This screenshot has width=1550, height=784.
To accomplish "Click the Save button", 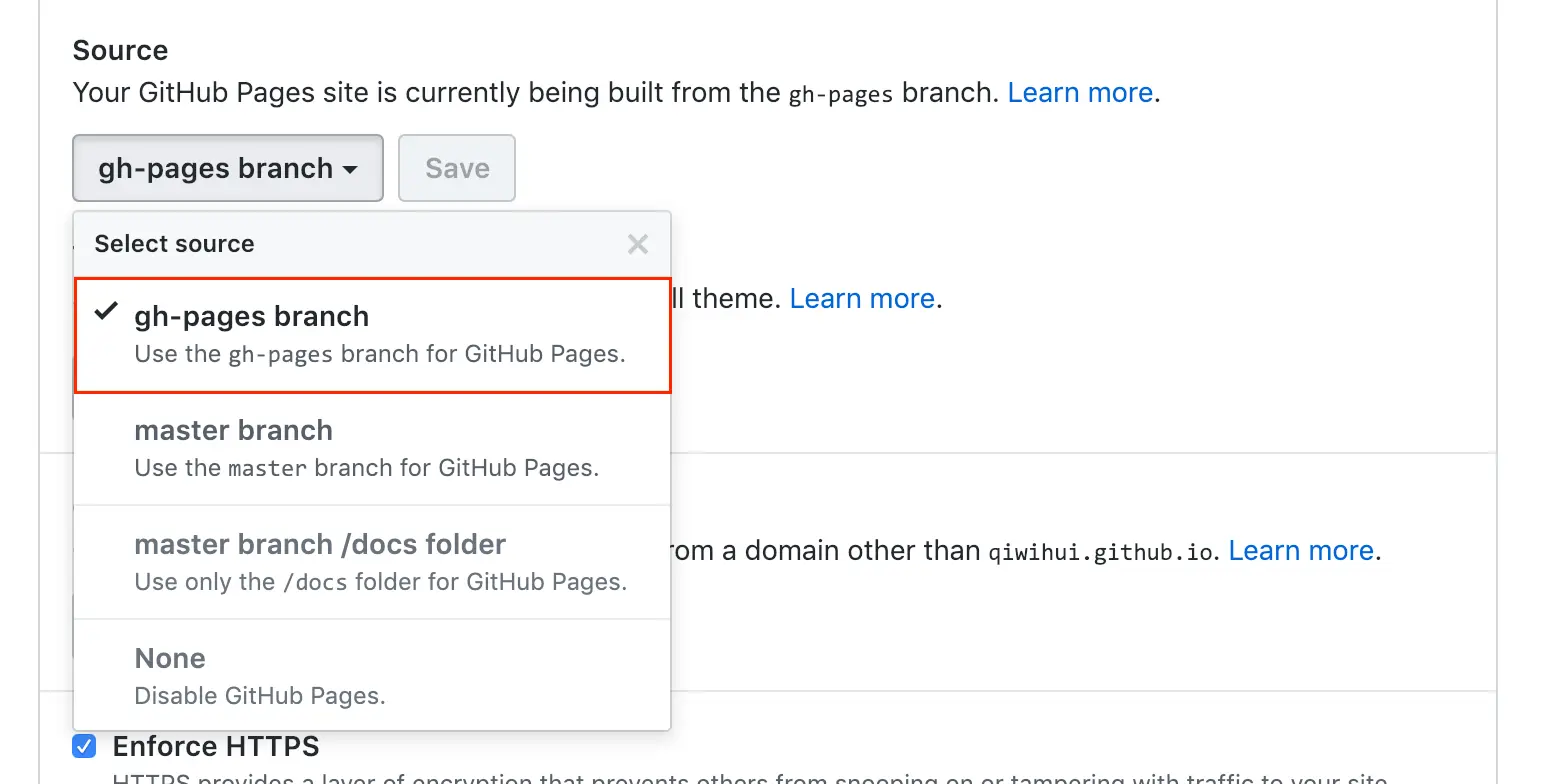I will point(456,168).
